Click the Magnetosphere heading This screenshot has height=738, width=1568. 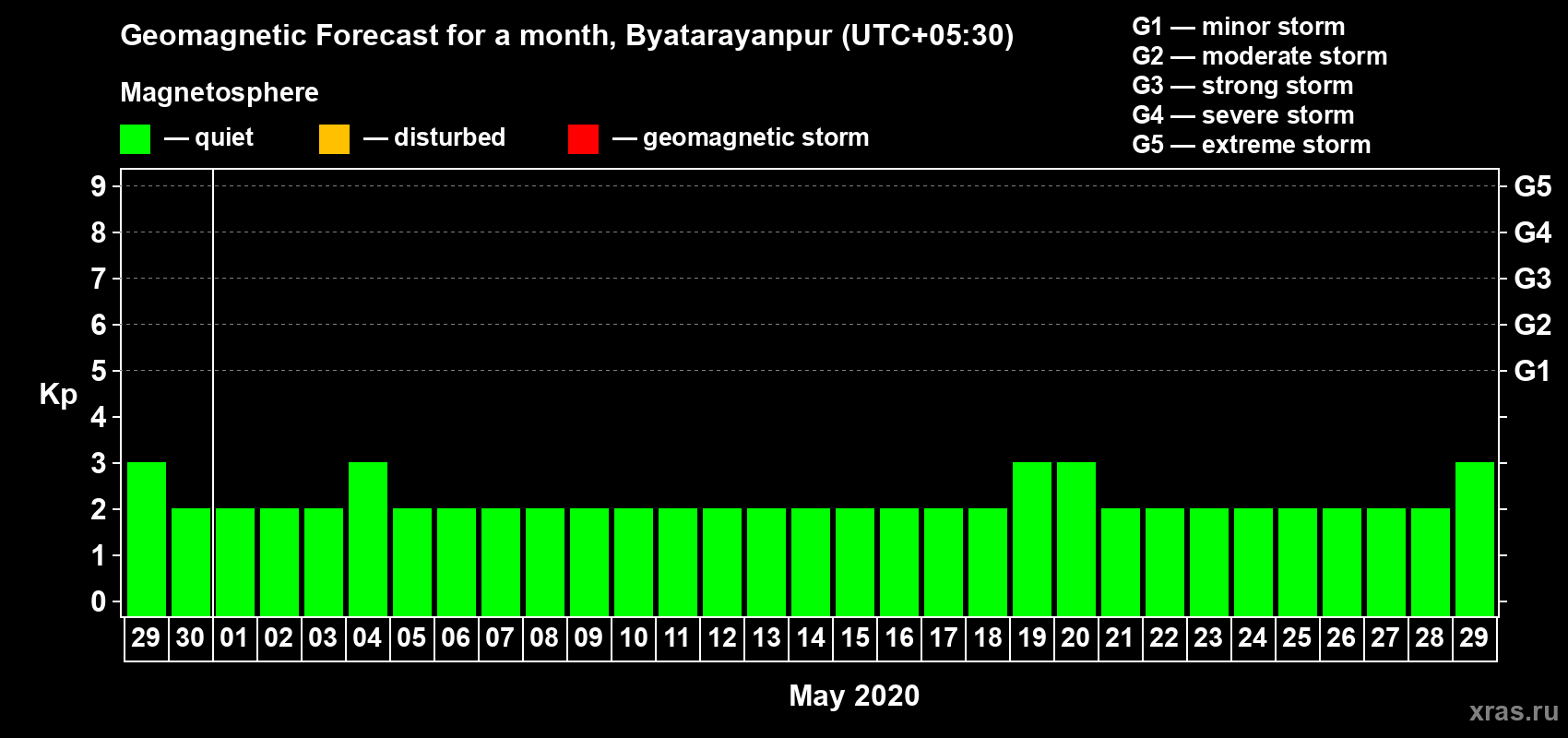pos(220,92)
